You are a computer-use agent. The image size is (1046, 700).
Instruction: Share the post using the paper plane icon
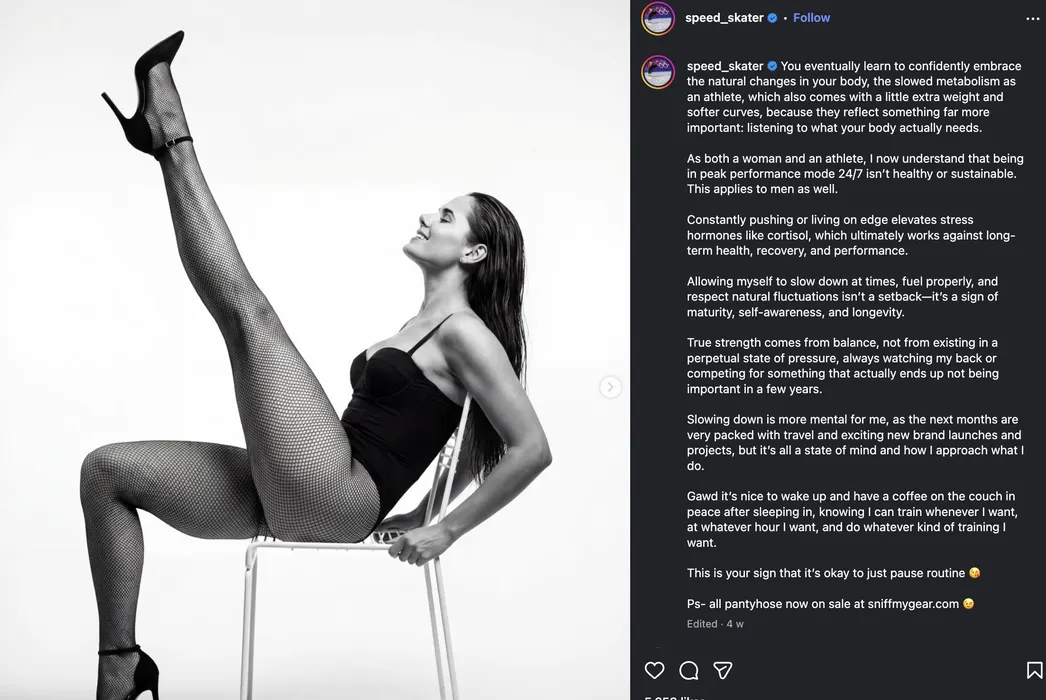tap(723, 670)
